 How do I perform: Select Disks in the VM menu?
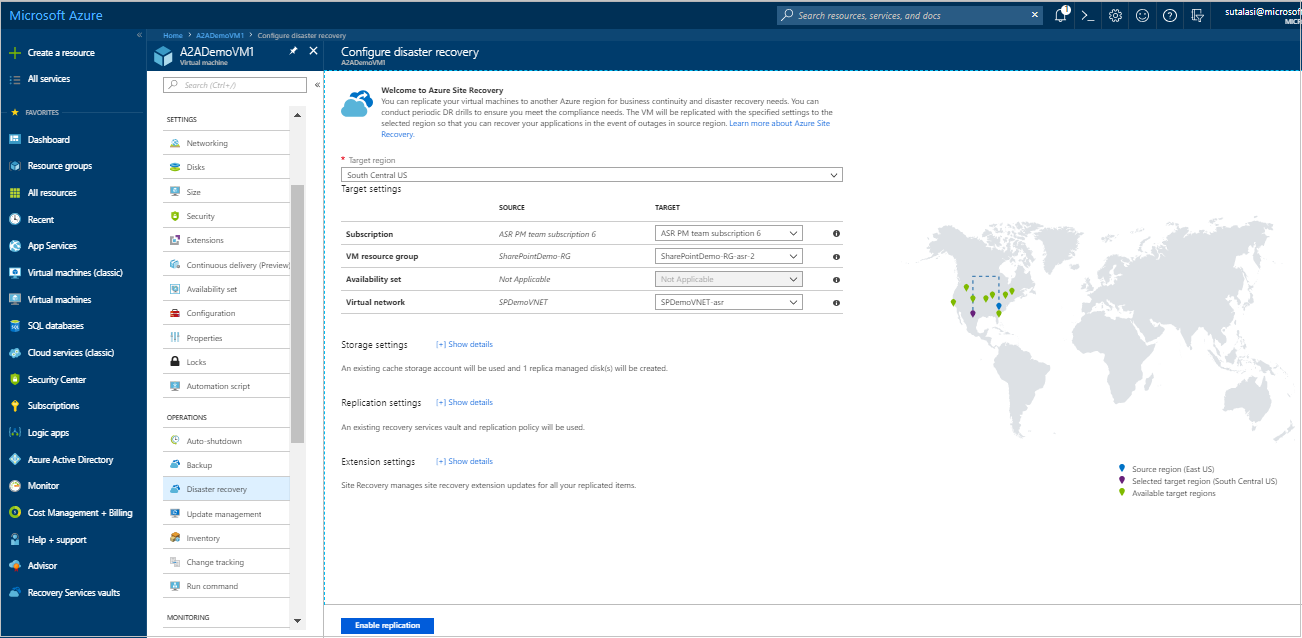[x=226, y=167]
